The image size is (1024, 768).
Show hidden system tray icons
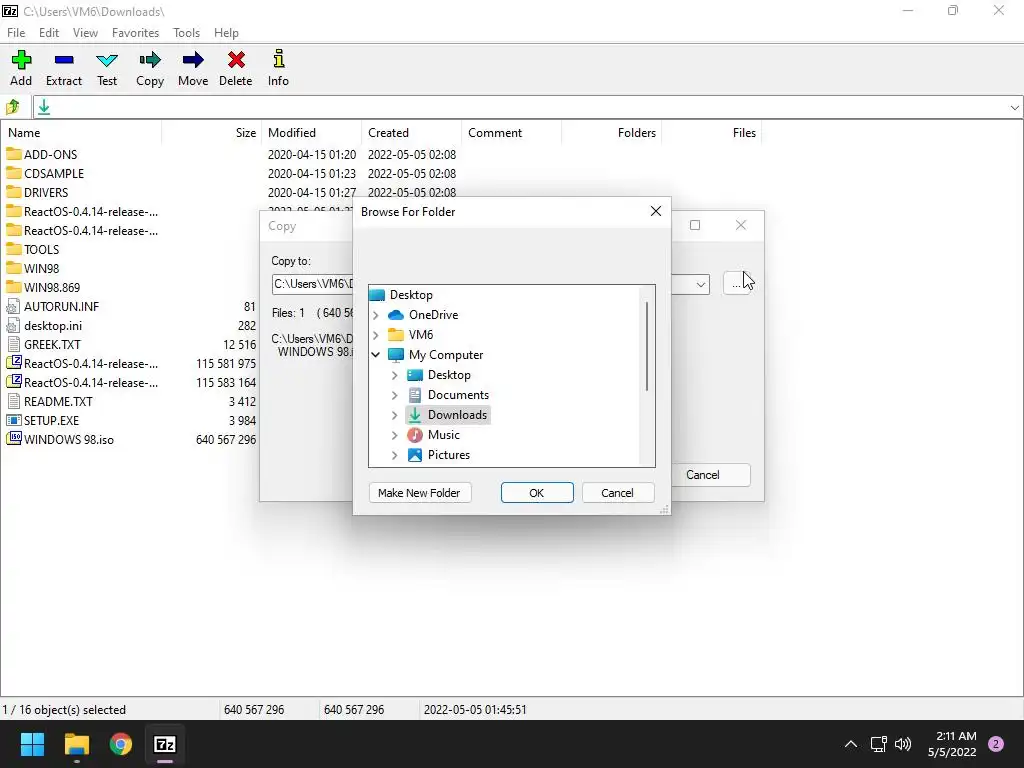[x=851, y=744]
